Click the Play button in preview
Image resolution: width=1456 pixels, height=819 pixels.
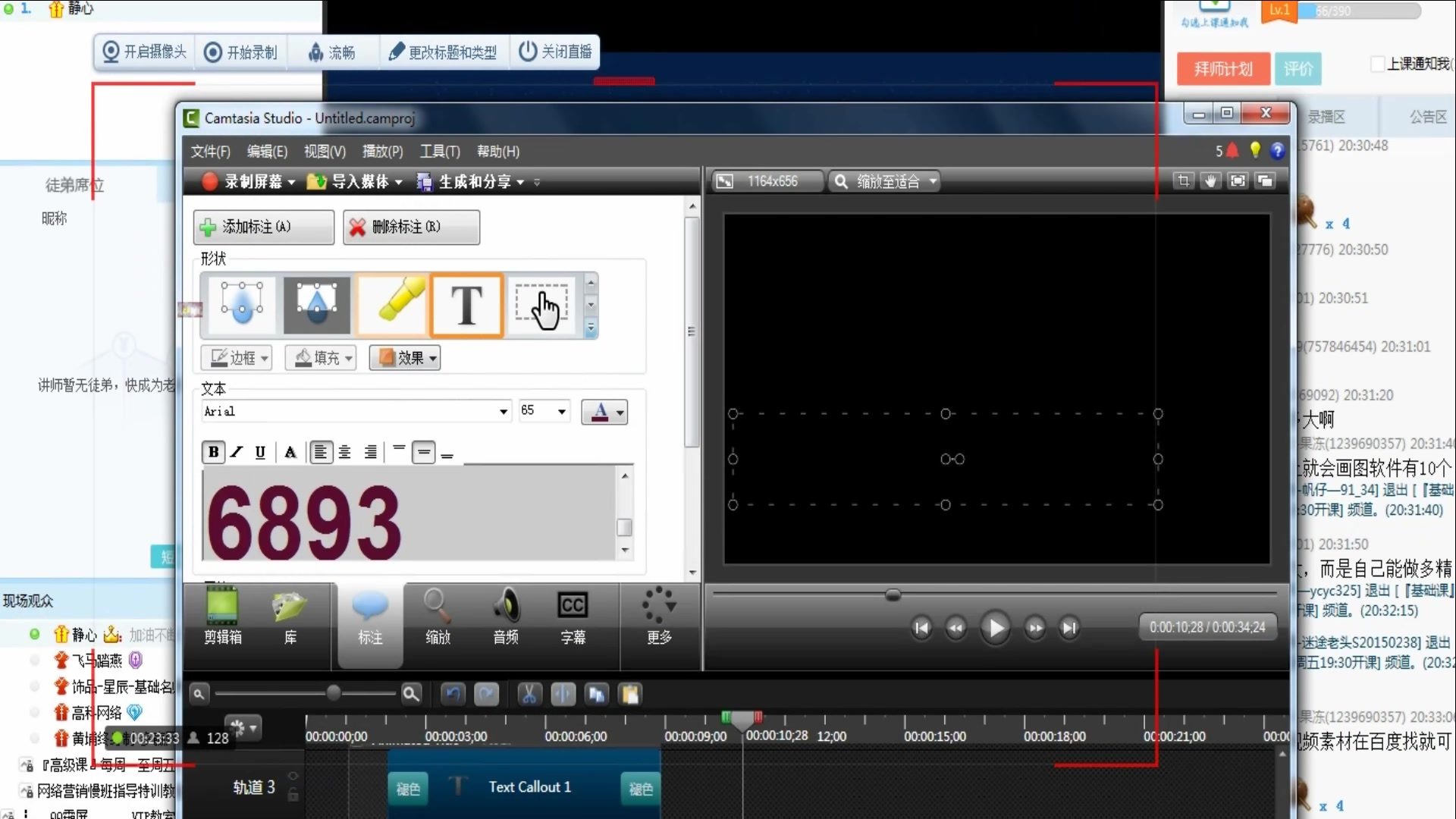click(x=995, y=628)
